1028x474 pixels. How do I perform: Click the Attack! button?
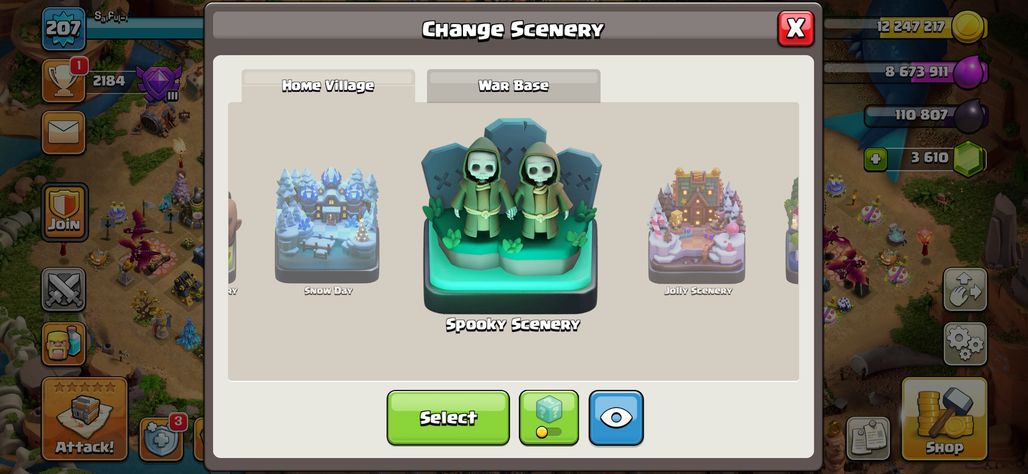(x=85, y=419)
